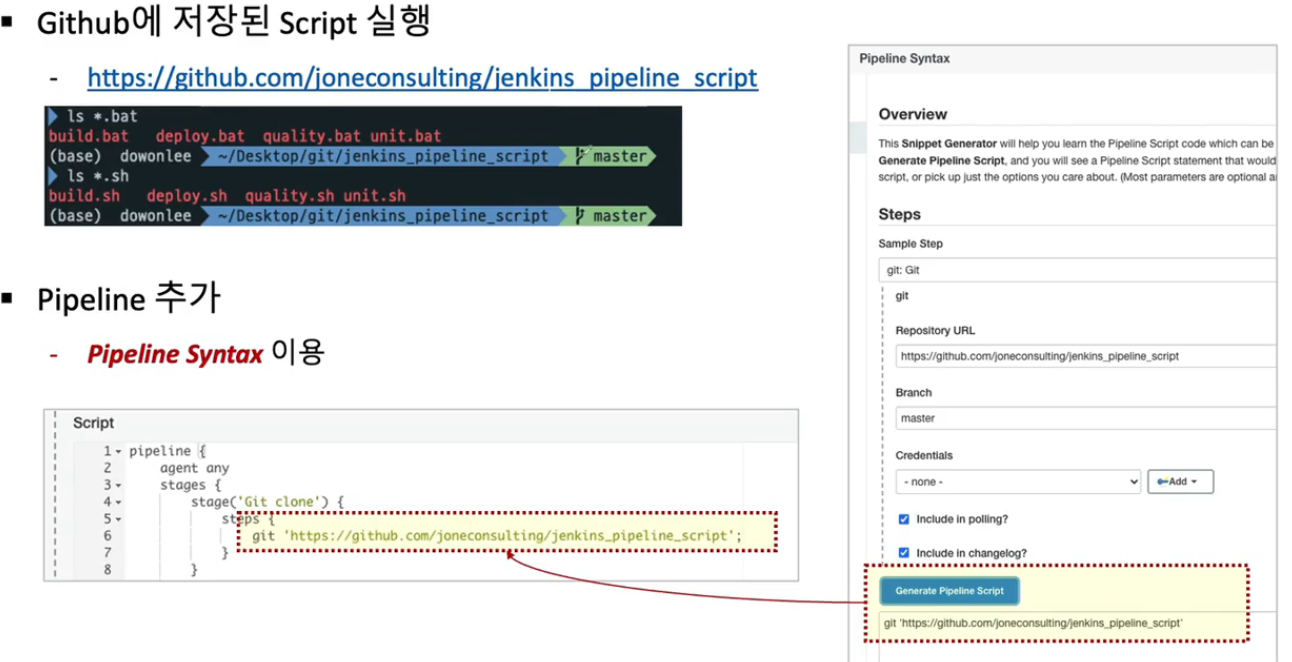Click the Repository URL input field
The height and width of the screenshot is (662, 1292).
tap(1086, 356)
